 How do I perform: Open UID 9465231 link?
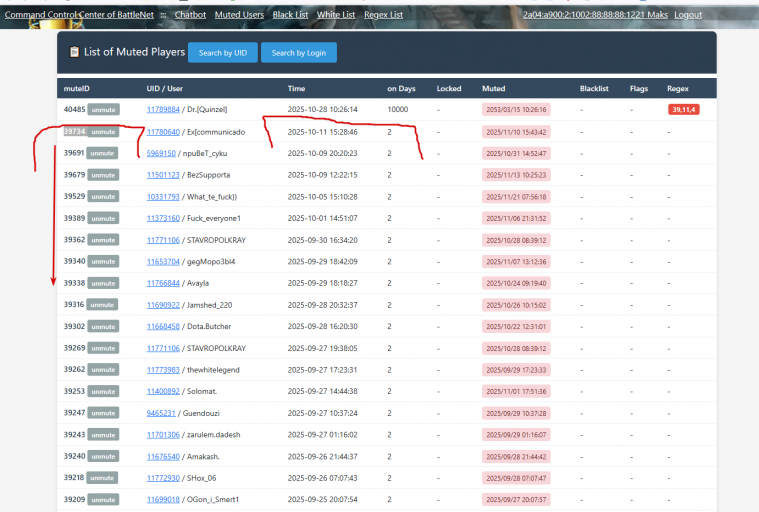(x=161, y=413)
